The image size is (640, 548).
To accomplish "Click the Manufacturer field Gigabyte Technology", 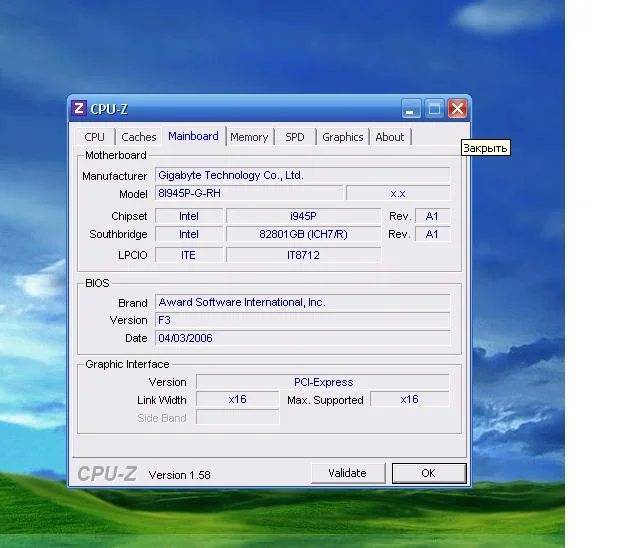I will tap(302, 175).
